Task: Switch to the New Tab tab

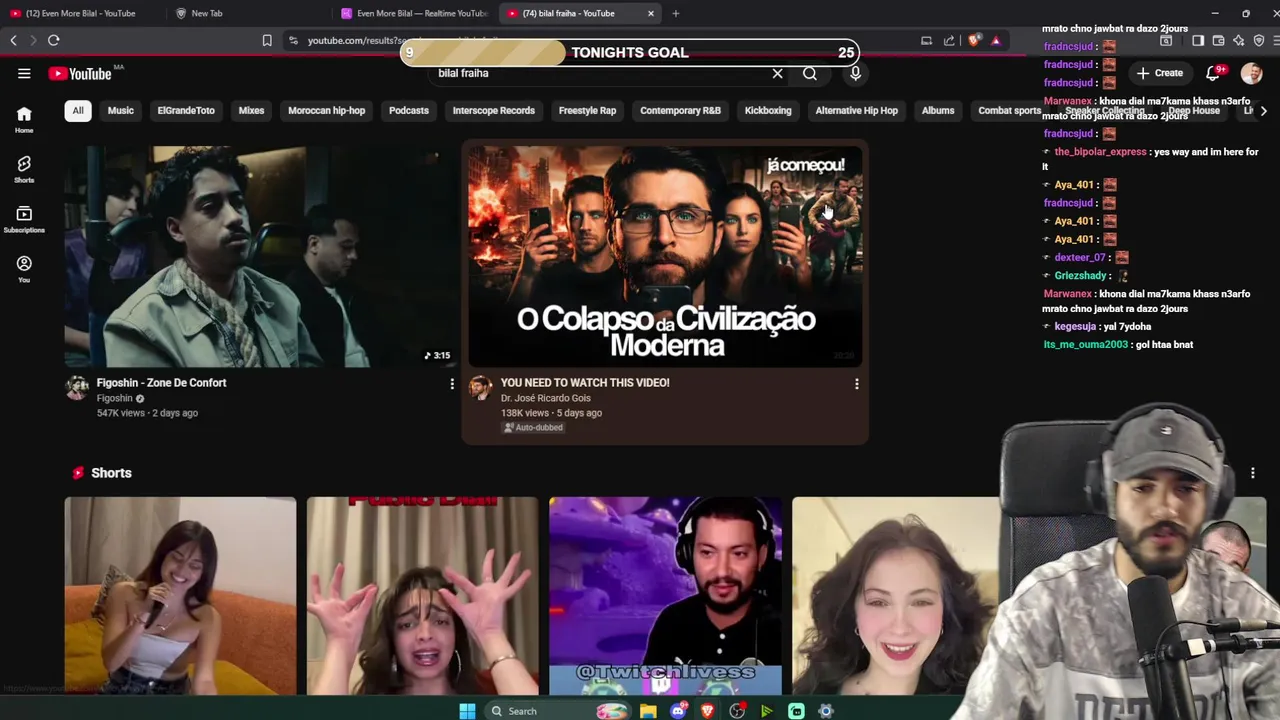Action: tap(248, 13)
